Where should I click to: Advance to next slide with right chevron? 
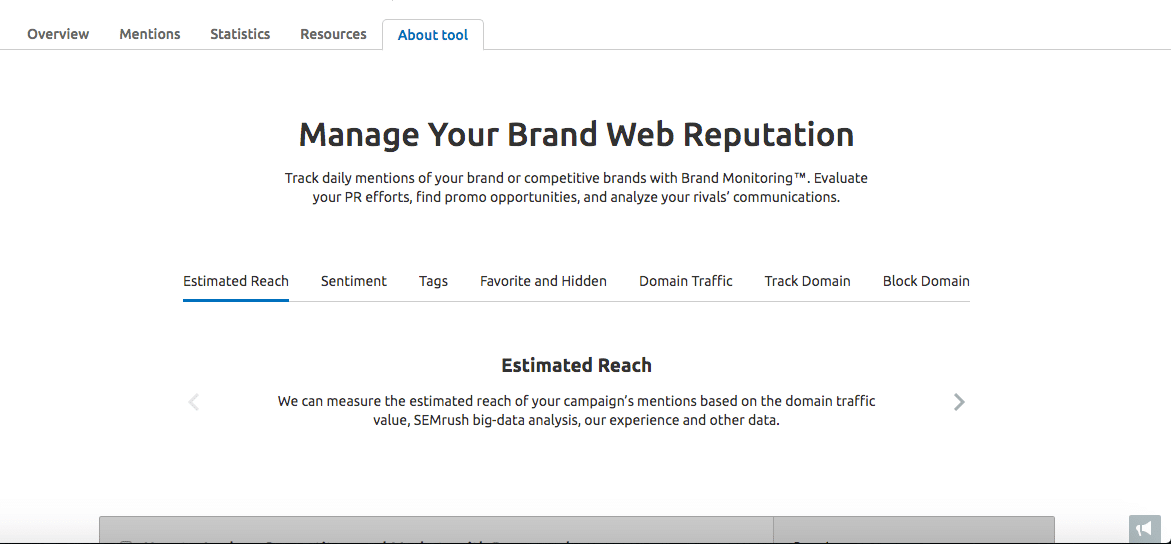point(959,402)
